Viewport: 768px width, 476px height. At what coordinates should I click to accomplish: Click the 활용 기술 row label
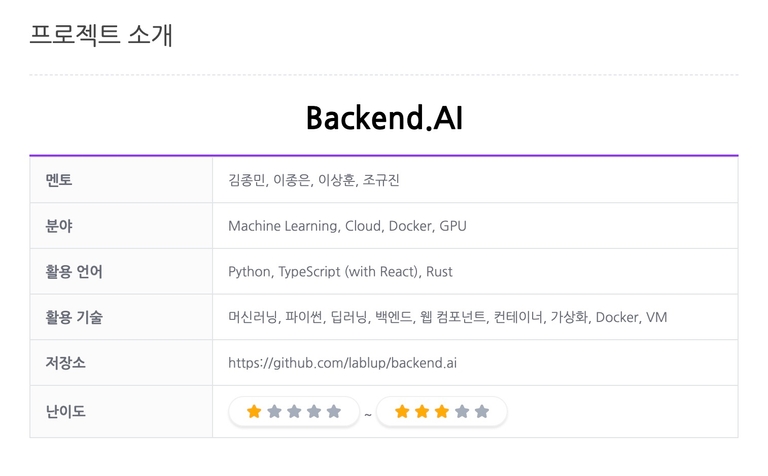pos(74,317)
